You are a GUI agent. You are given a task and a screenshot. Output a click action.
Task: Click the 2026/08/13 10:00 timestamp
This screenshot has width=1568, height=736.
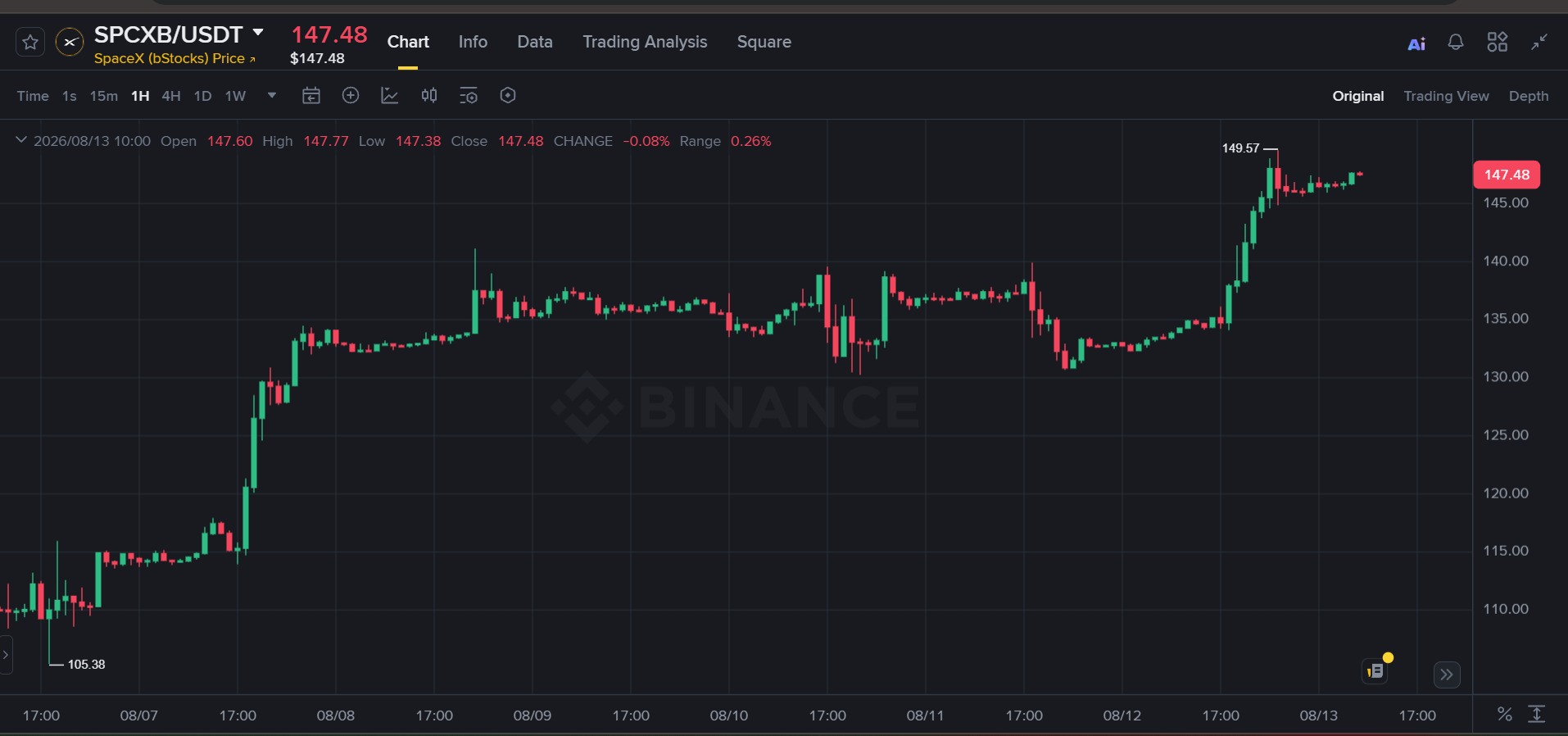coord(92,141)
